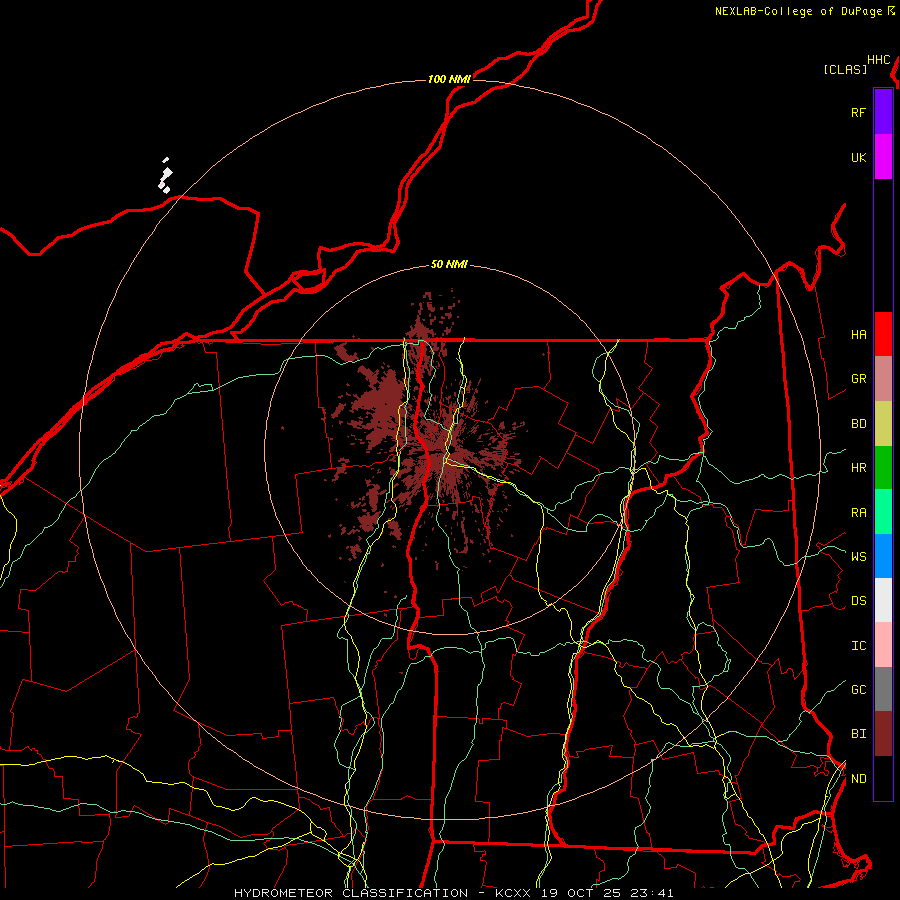Click the 'KCXX' radar site identifier

[x=513, y=893]
